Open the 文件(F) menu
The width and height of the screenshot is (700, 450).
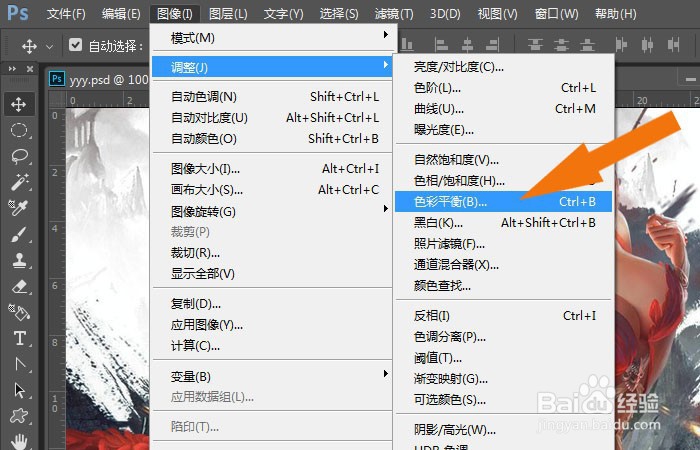(66, 14)
